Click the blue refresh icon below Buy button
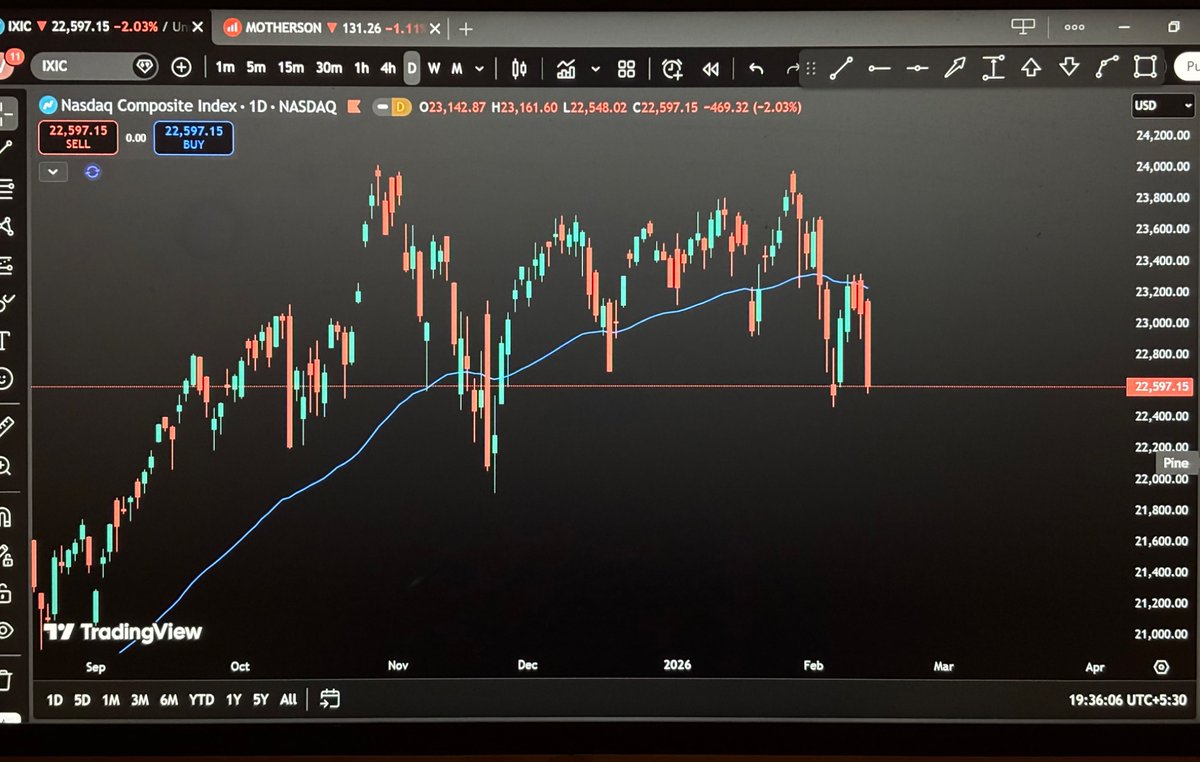Screen dimensions: 1200x762 pyautogui.click(x=93, y=172)
